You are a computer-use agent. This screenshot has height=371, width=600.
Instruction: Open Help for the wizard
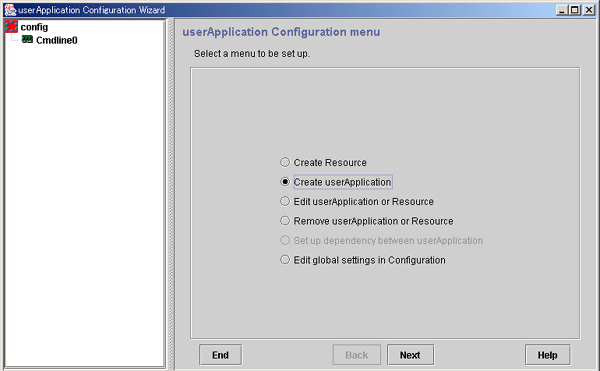[547, 355]
